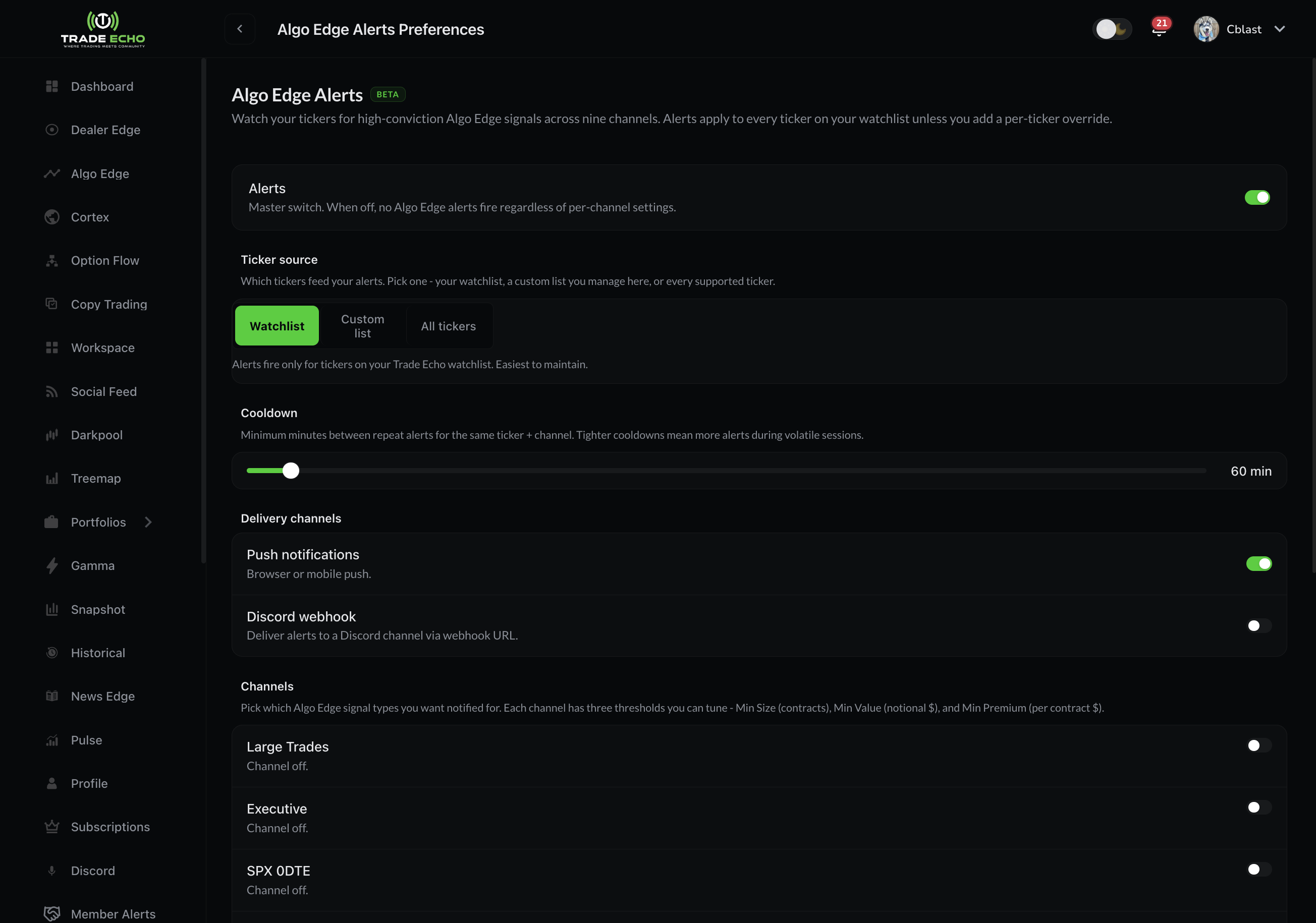Screen dimensions: 1316x923
Task: Open the Darkpool page
Action: click(97, 435)
